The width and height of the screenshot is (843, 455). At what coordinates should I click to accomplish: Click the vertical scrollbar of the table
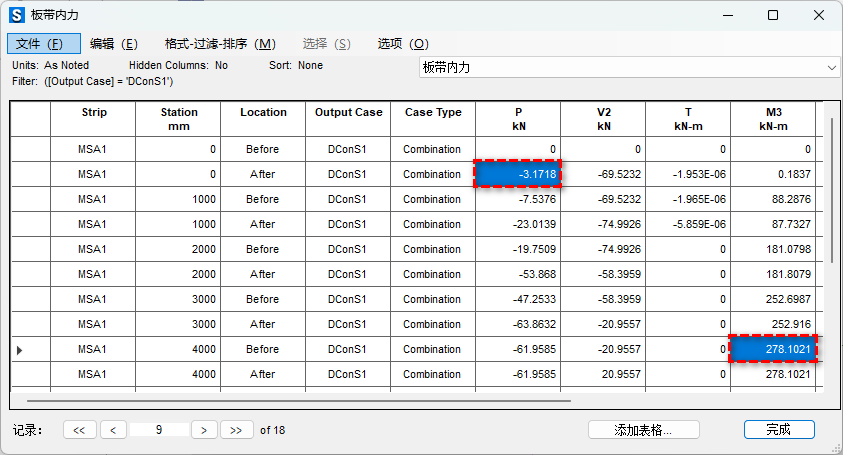click(x=830, y=190)
